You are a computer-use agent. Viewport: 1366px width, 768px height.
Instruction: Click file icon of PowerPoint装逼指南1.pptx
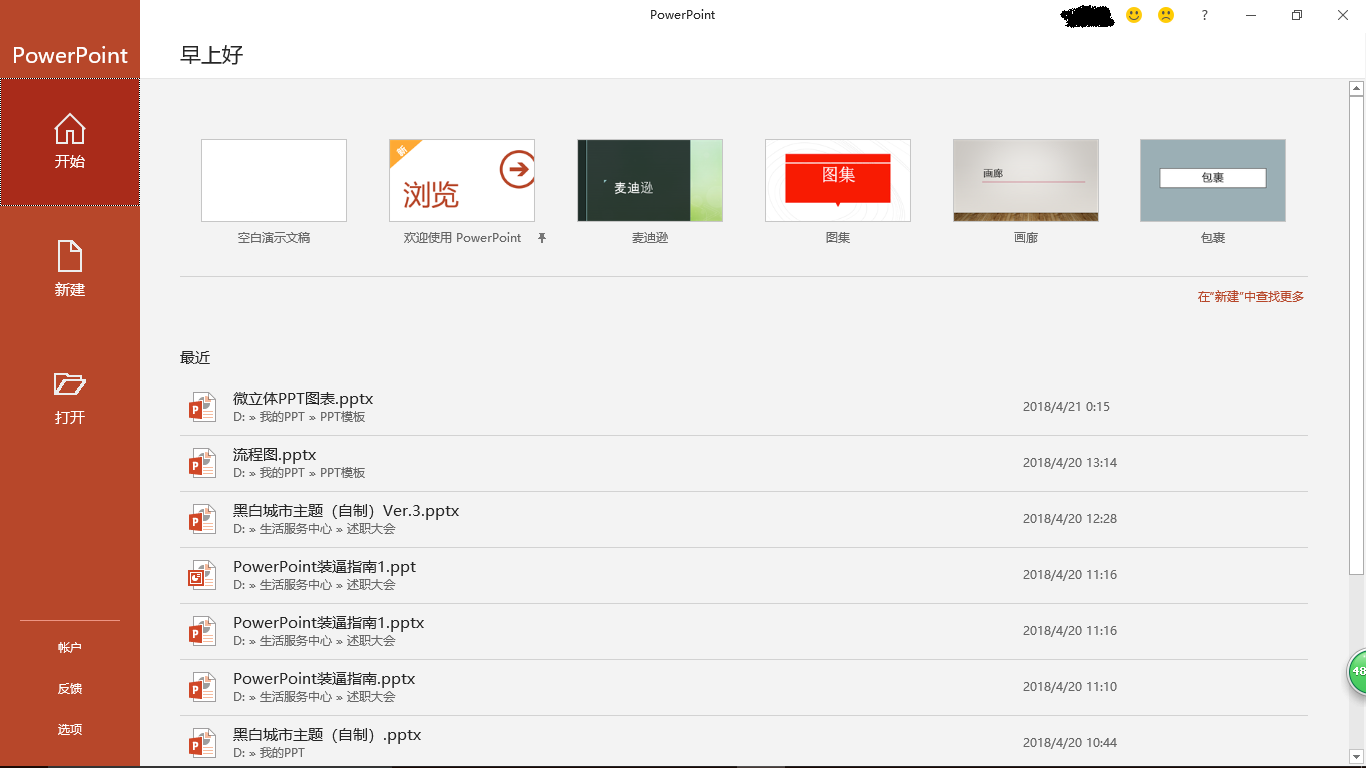(203, 631)
